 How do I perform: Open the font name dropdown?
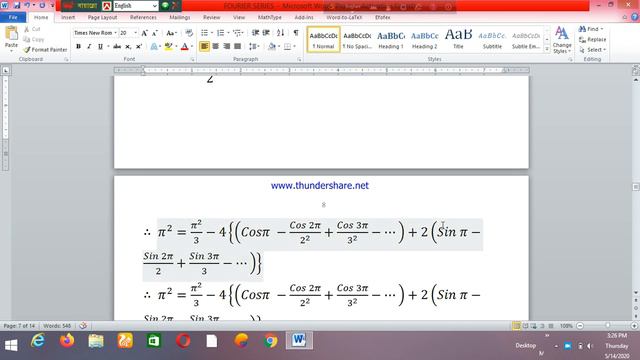click(115, 33)
